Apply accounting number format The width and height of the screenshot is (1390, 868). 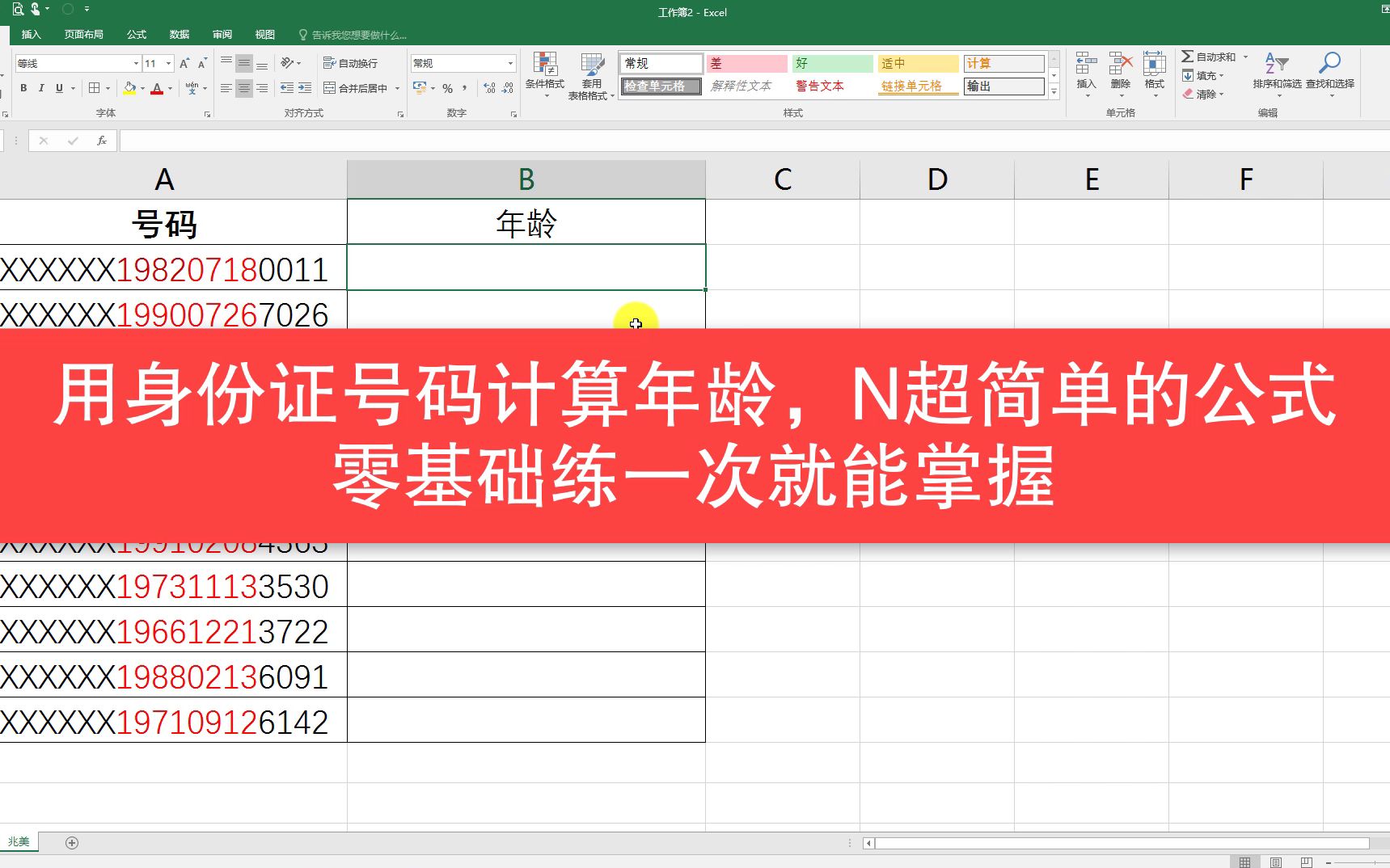tap(420, 88)
